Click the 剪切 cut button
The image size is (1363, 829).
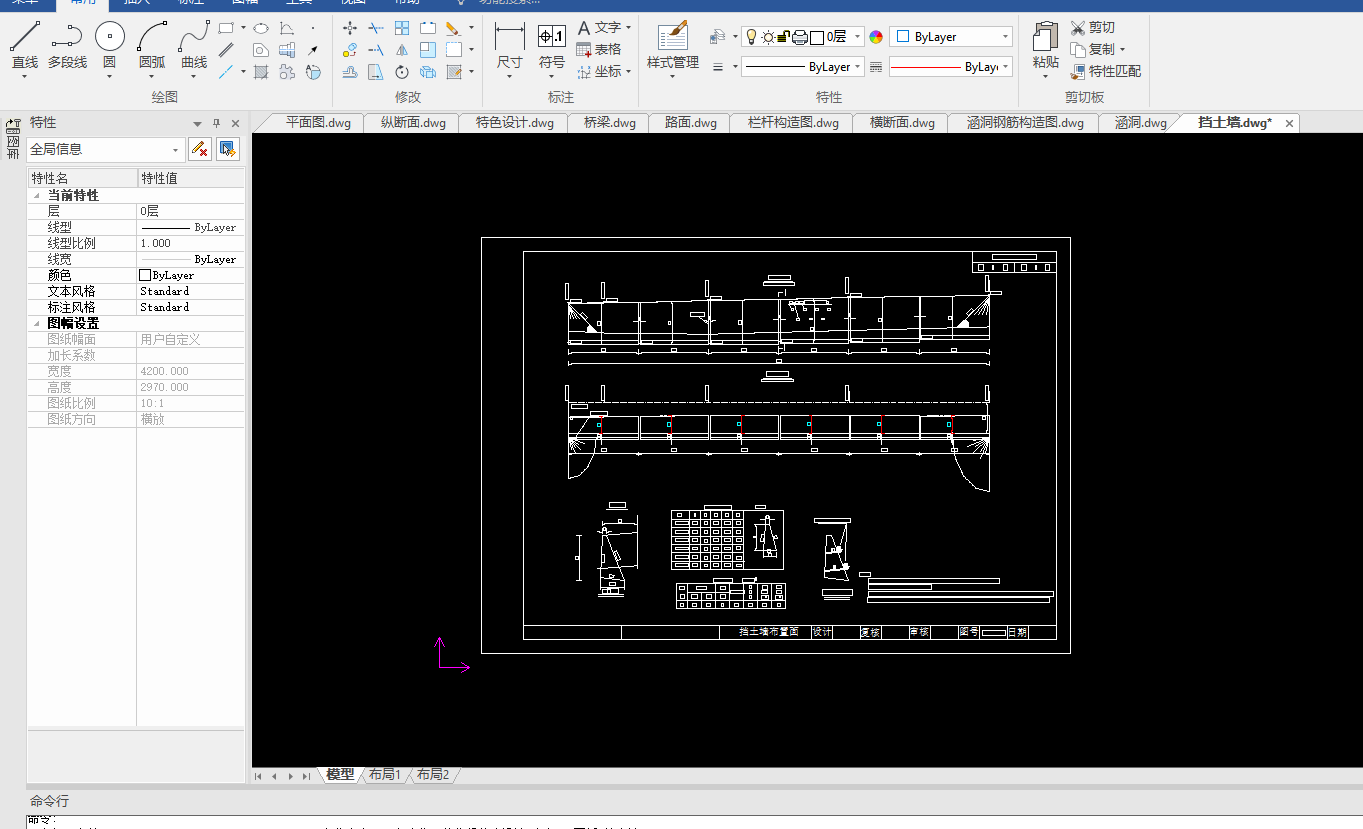[1092, 27]
